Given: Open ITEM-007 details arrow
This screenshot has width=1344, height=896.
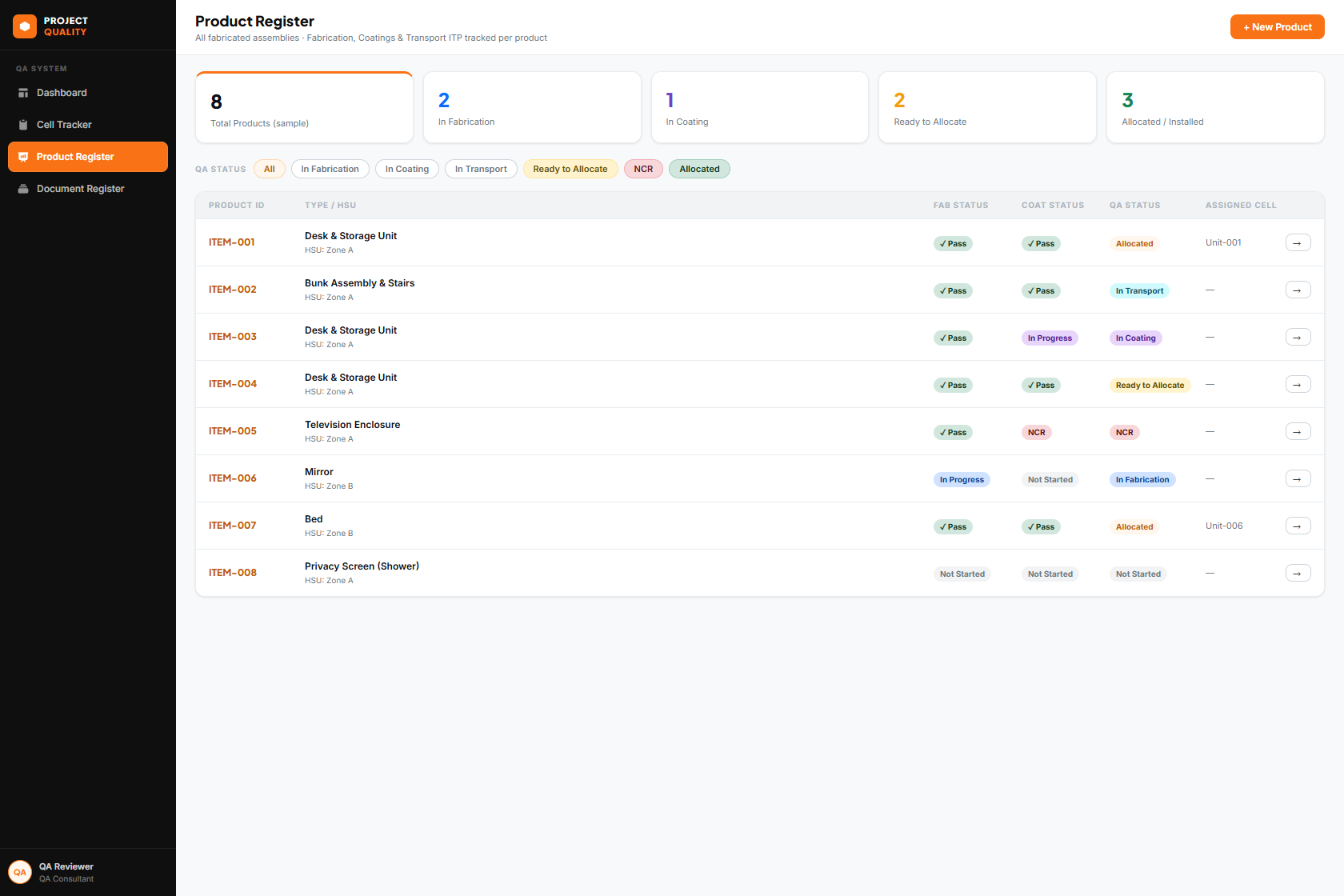Looking at the screenshot, I should (x=1298, y=526).
